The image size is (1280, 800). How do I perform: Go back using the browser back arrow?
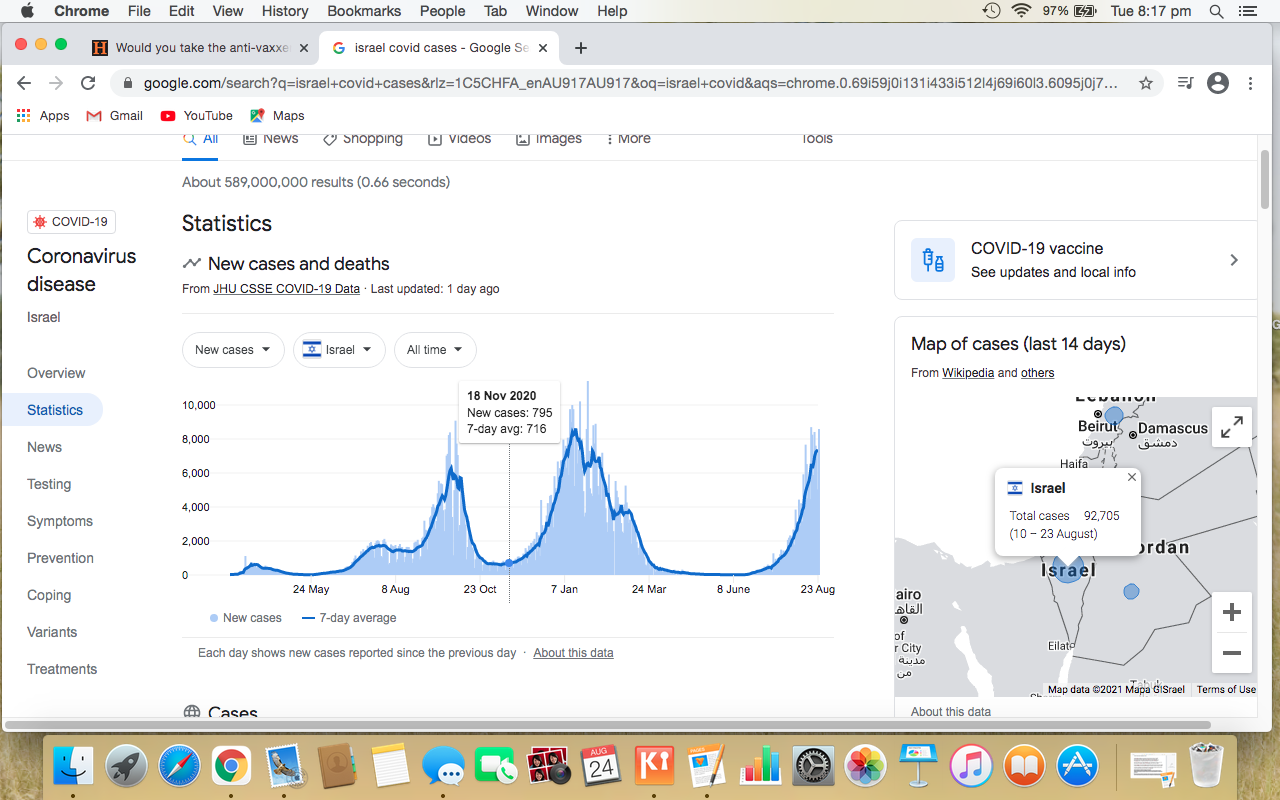(24, 84)
